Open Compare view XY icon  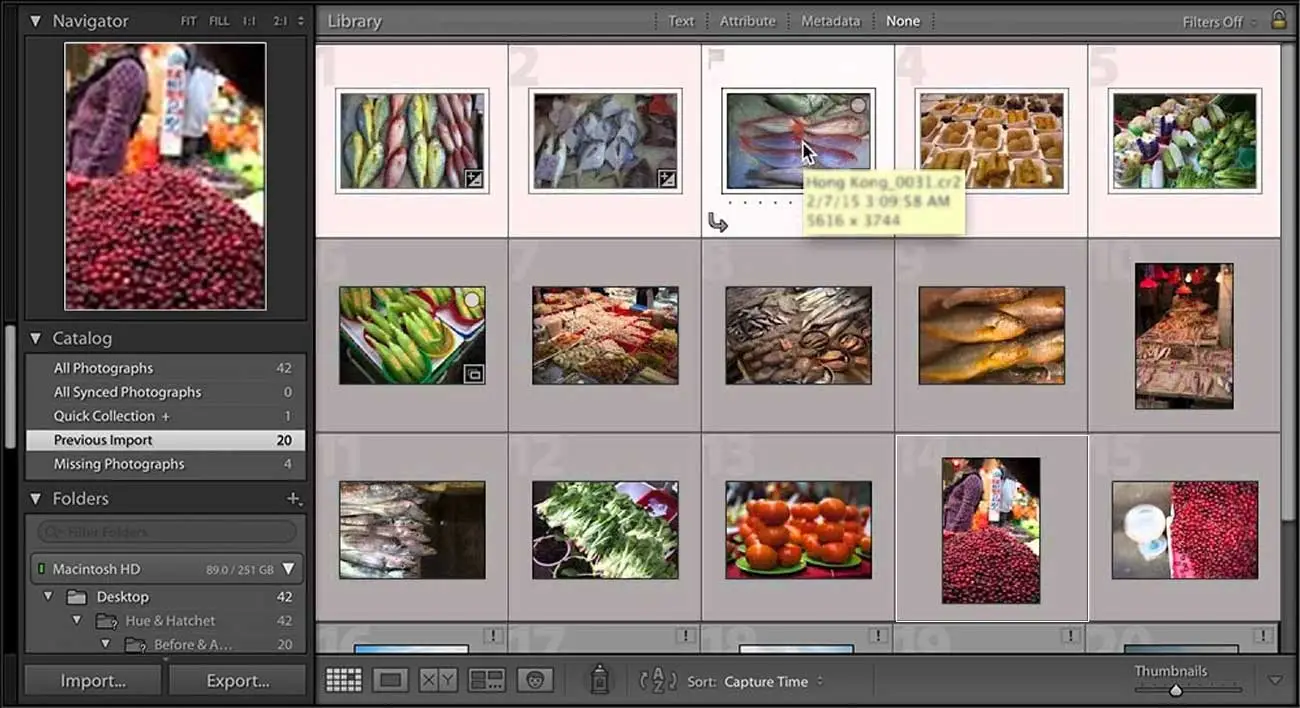[x=438, y=680]
